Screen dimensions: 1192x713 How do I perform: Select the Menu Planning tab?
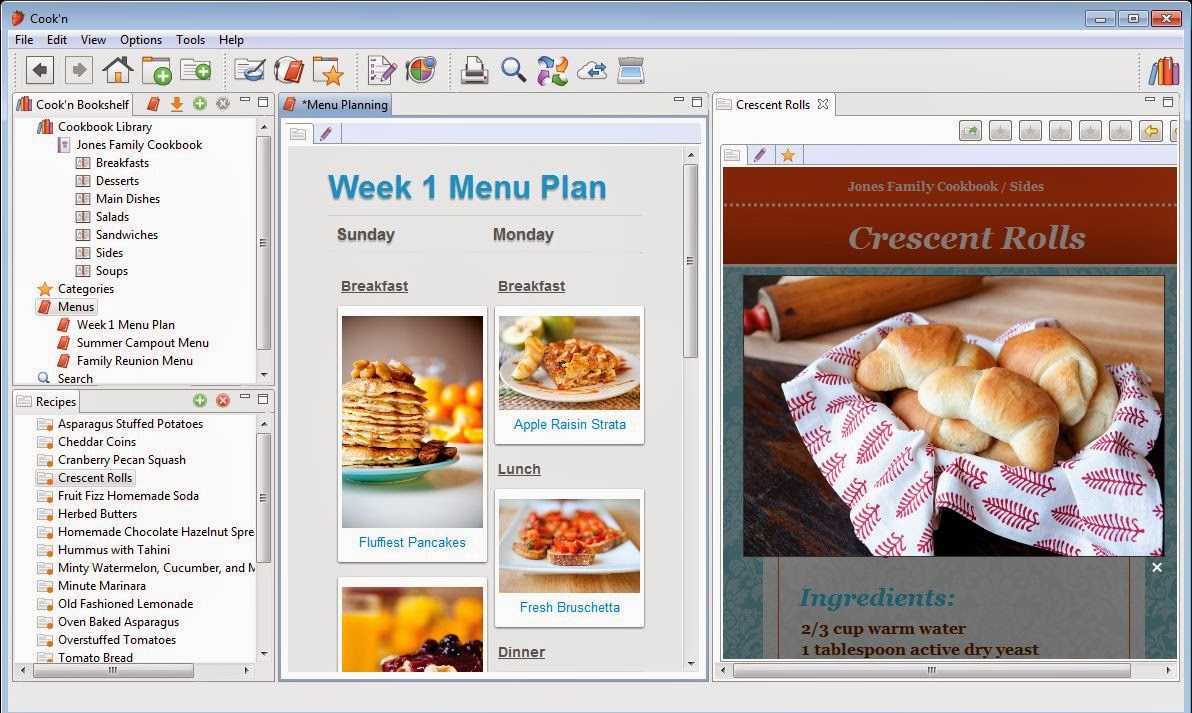tap(336, 104)
